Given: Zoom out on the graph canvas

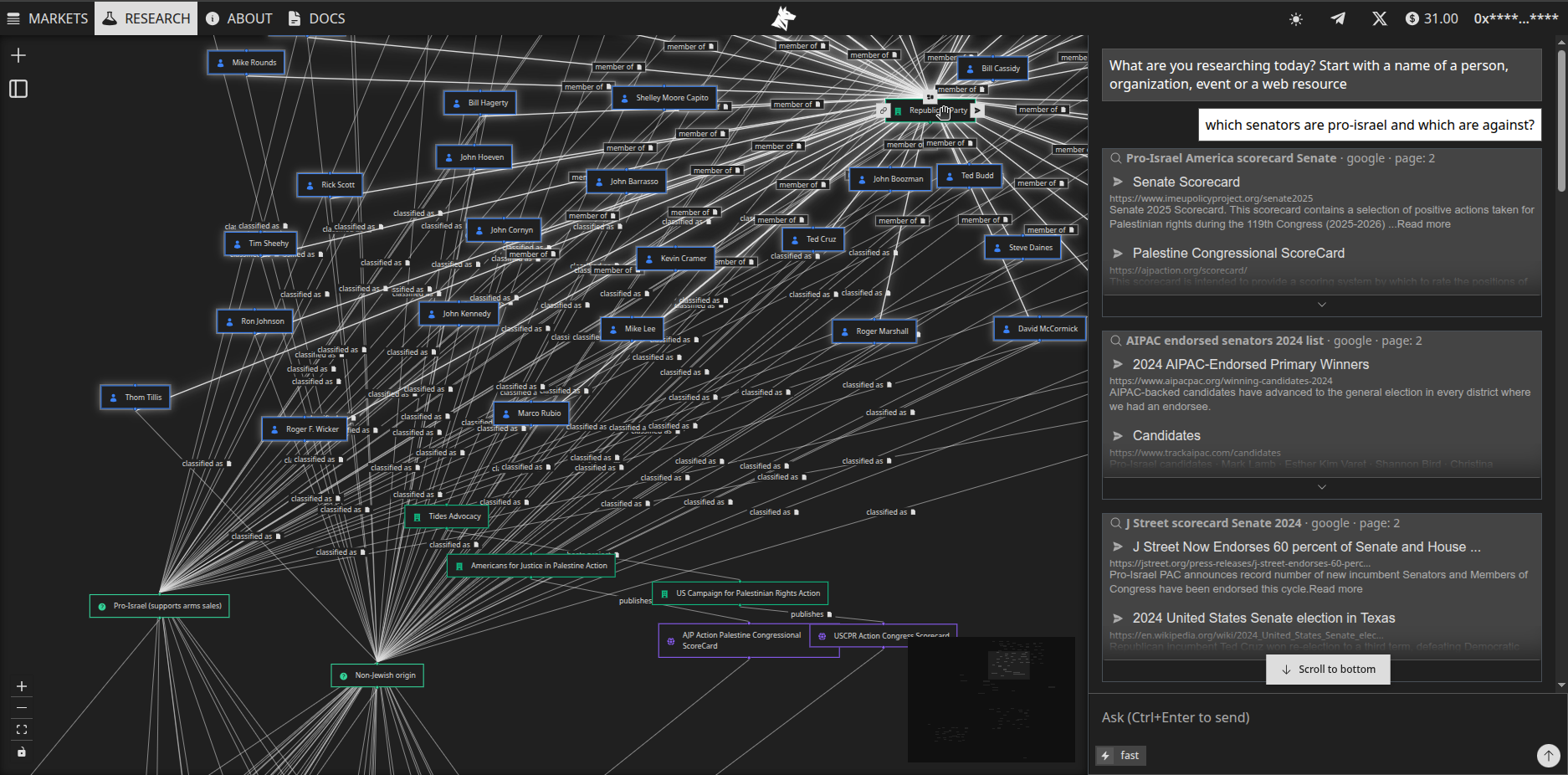Looking at the screenshot, I should tap(22, 708).
